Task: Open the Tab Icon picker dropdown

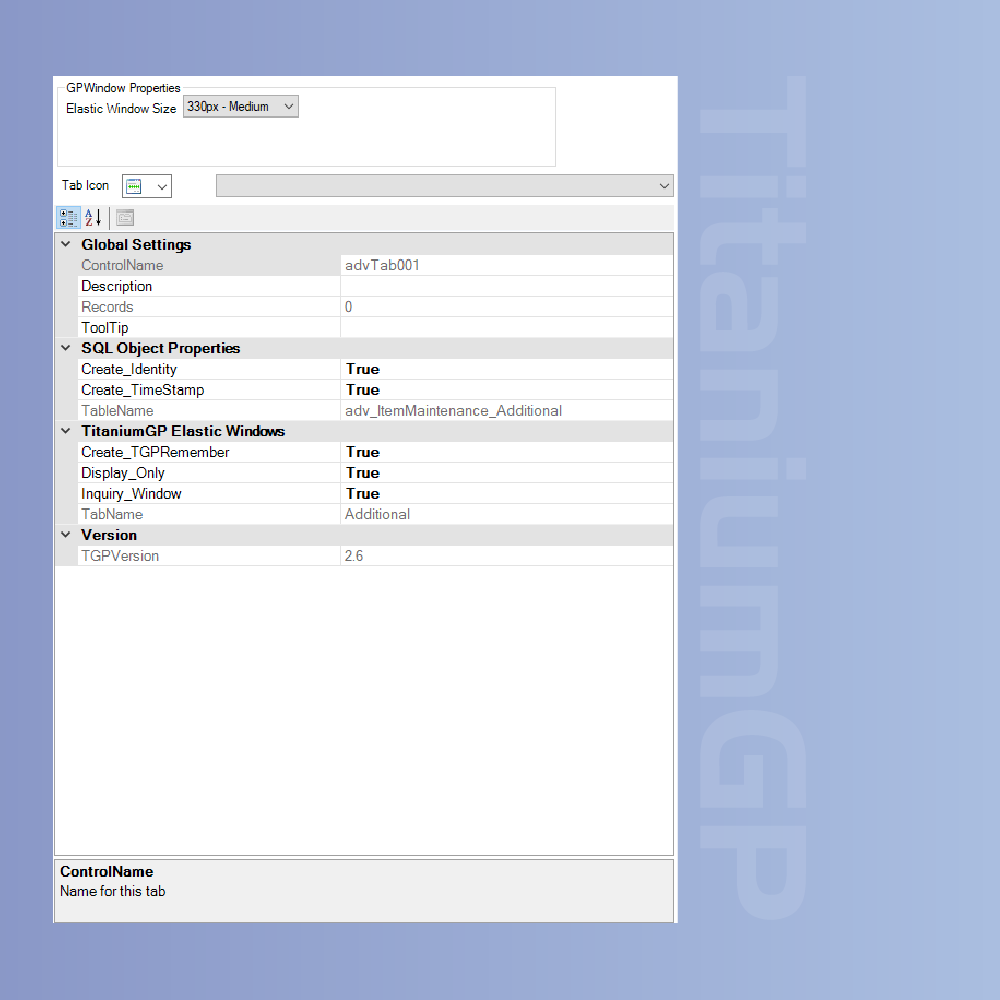Action: 147,186
